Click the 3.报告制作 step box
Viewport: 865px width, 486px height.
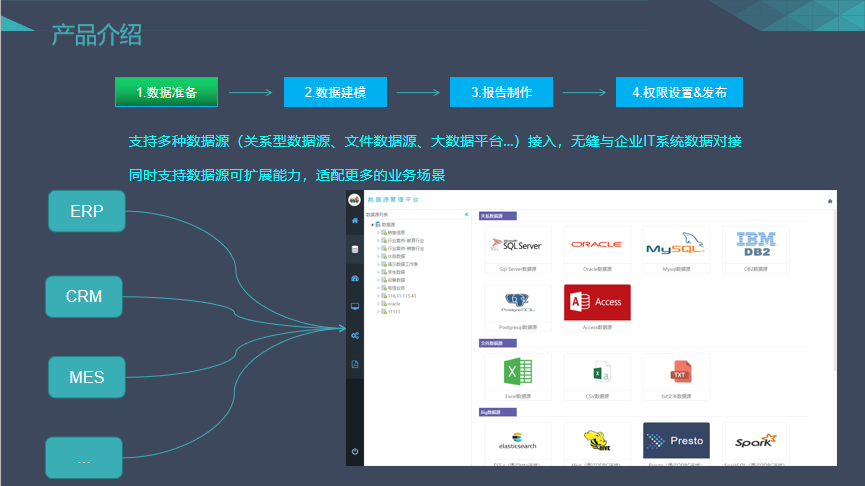coord(501,92)
